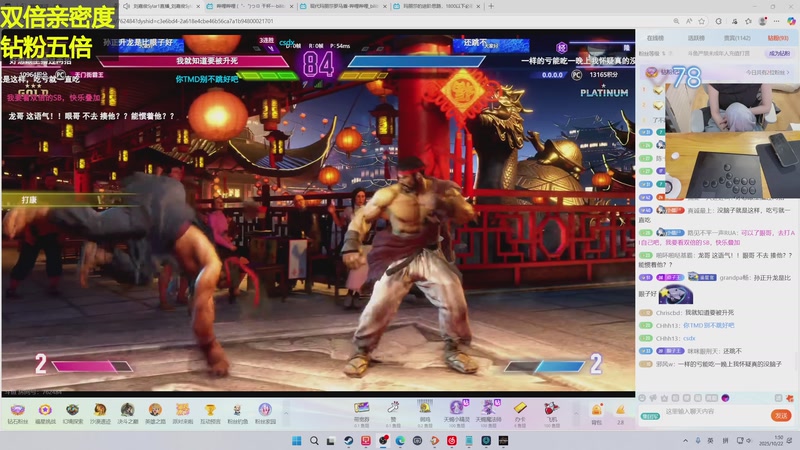Open the browser favorites list icon
The height and width of the screenshot is (450, 800).
748,21
